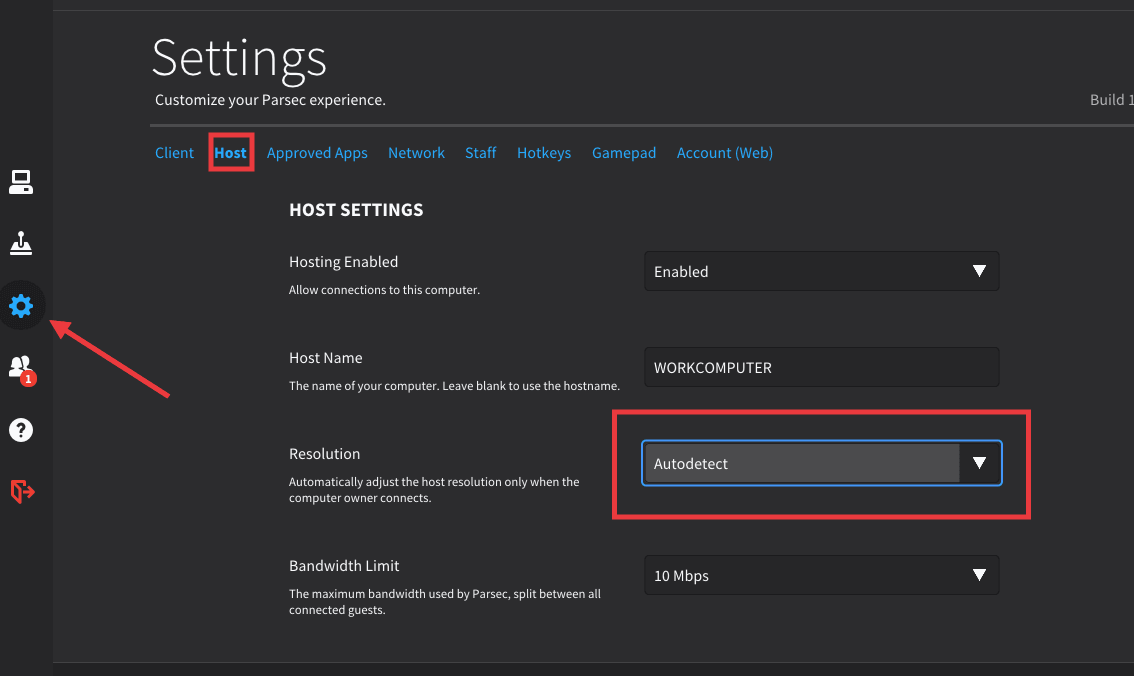The width and height of the screenshot is (1134, 676).
Task: Click the Host Name WORKCOMPUTER field
Action: 821,368
